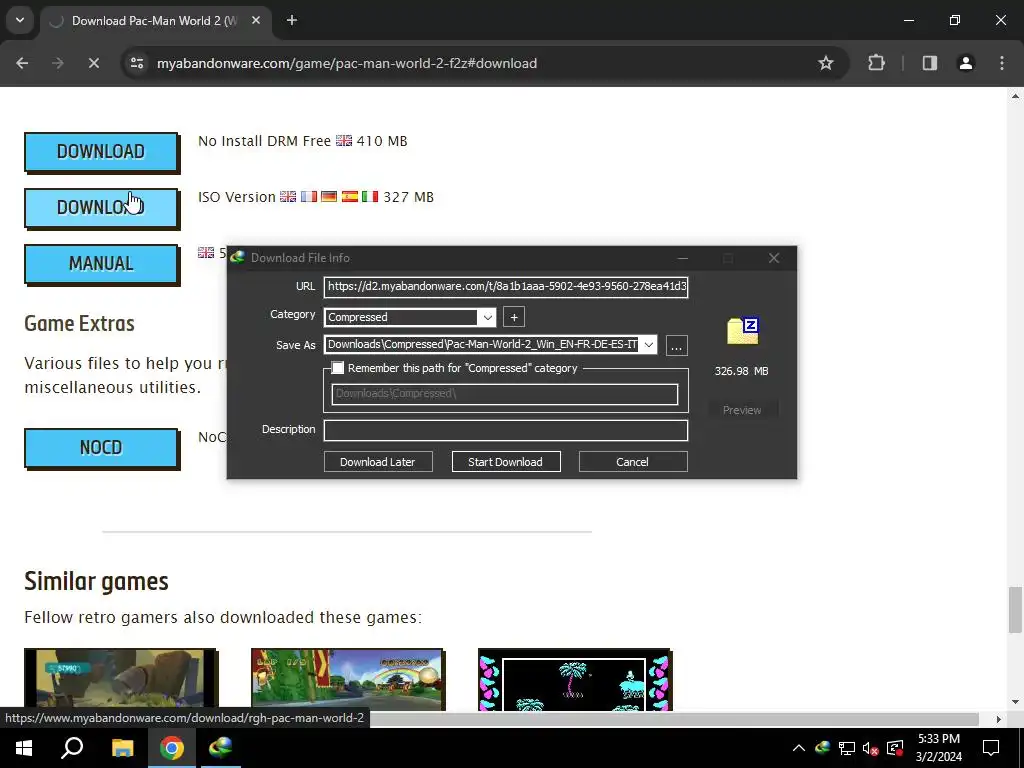The image size is (1024, 768).
Task: Close the Download Pac-Man World 2 tab
Action: pyautogui.click(x=256, y=21)
